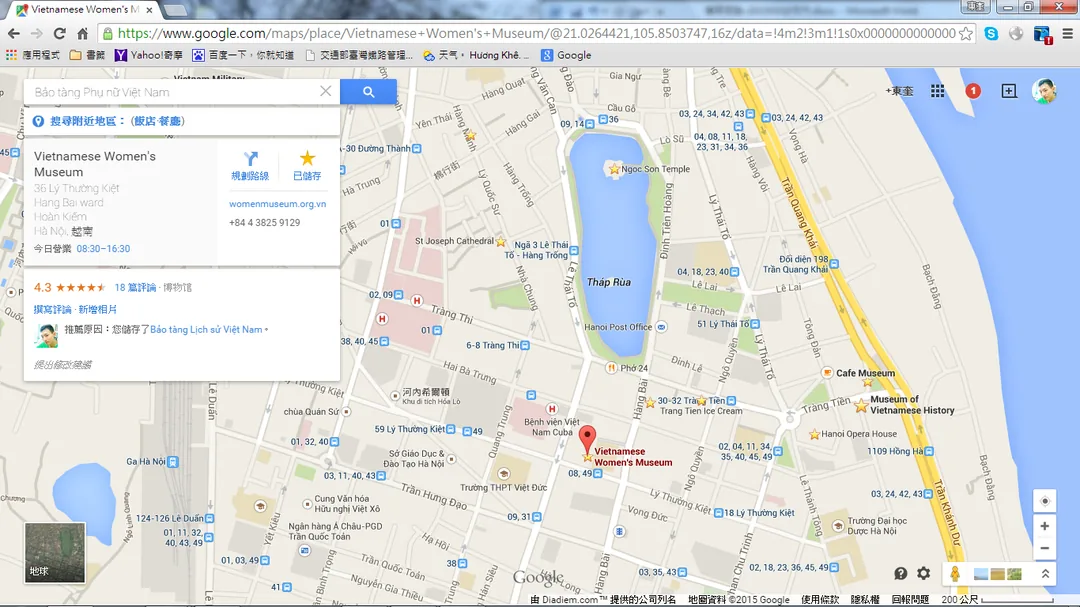This screenshot has width=1080, height=607.
Task: Click the Ngoc Son Temple star marker
Action: click(614, 169)
